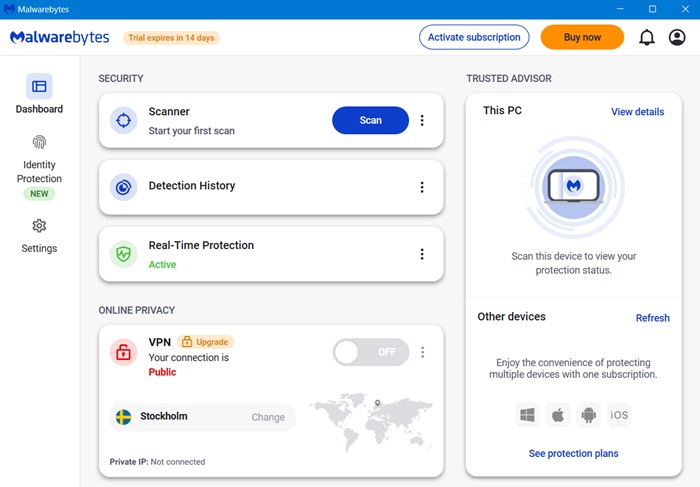This screenshot has width=700, height=487.
Task: Open Detection History three-dot options menu
Action: pos(422,187)
